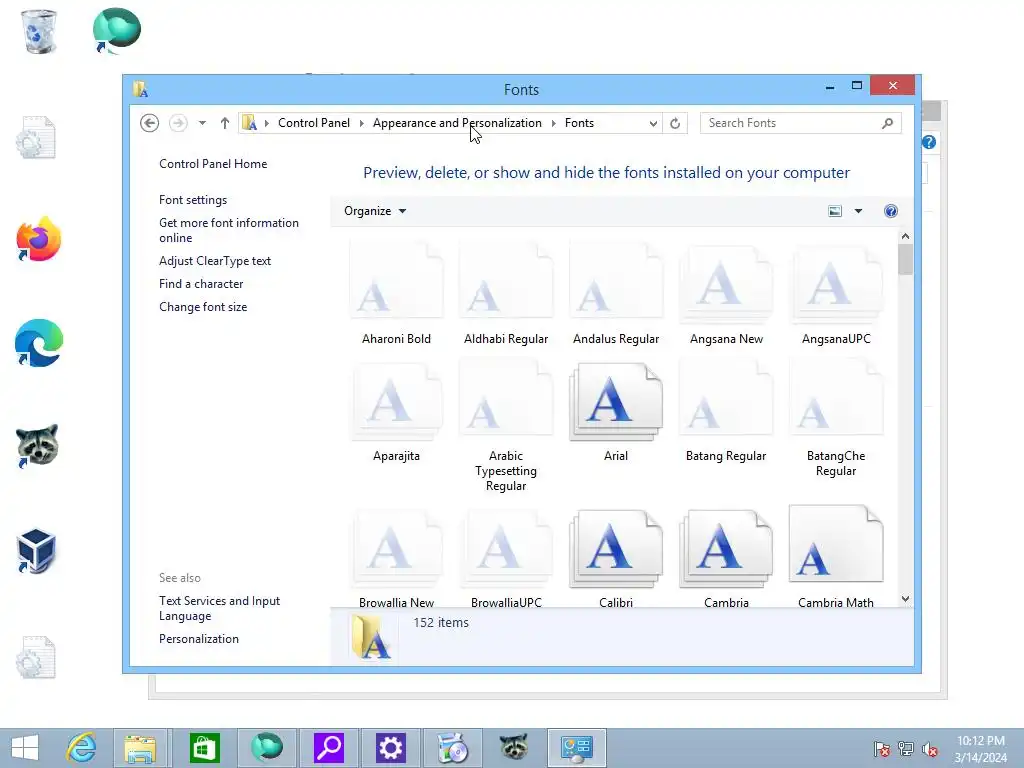Select Arabic Typesetting Regular font

click(x=506, y=398)
